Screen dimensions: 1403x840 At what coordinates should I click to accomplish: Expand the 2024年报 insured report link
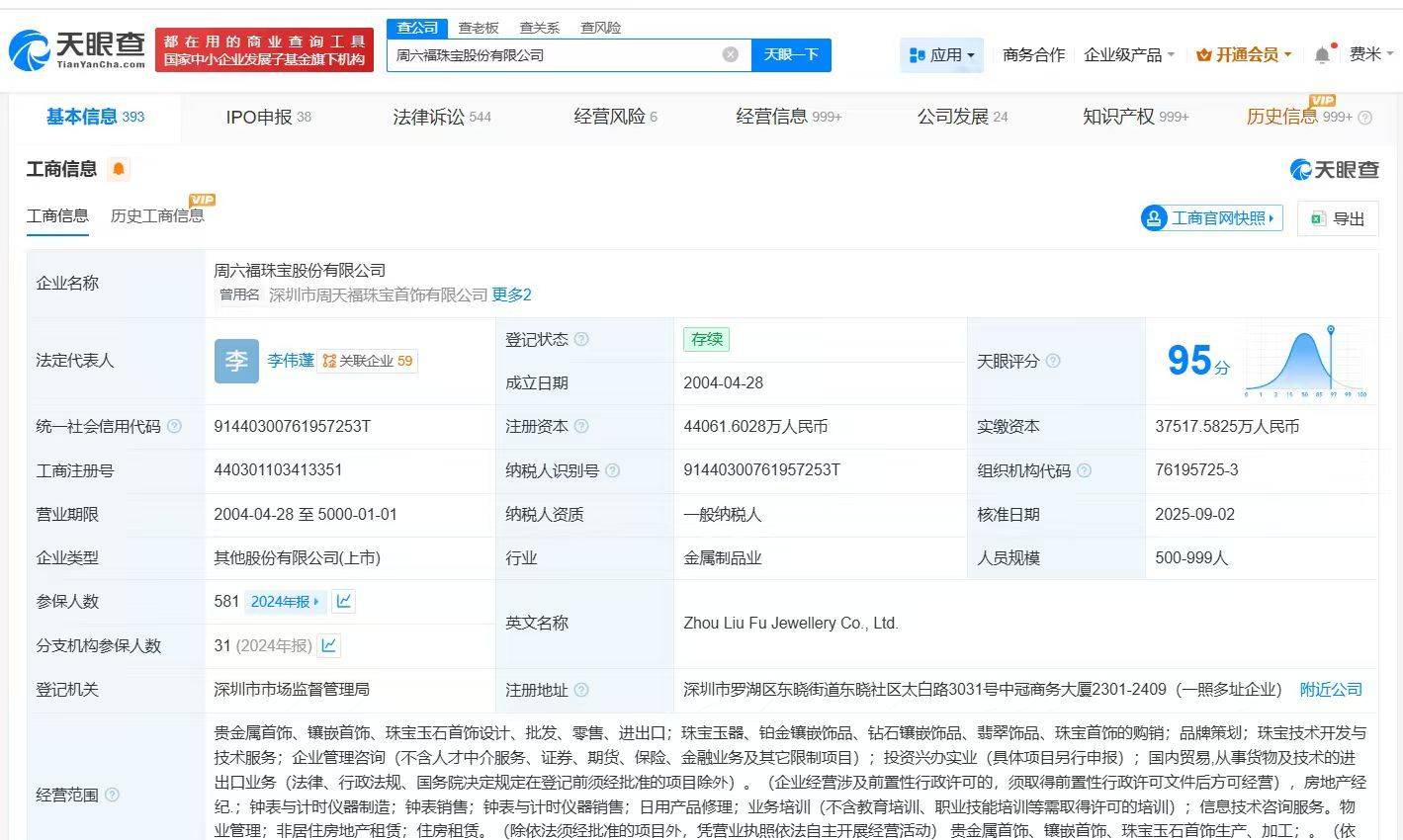click(285, 601)
